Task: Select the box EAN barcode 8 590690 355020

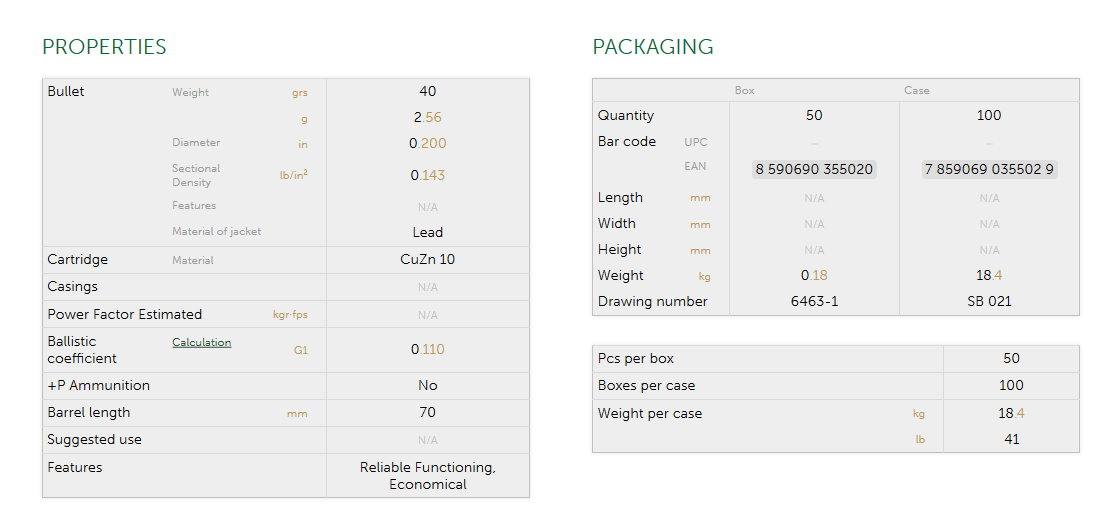Action: 814,169
